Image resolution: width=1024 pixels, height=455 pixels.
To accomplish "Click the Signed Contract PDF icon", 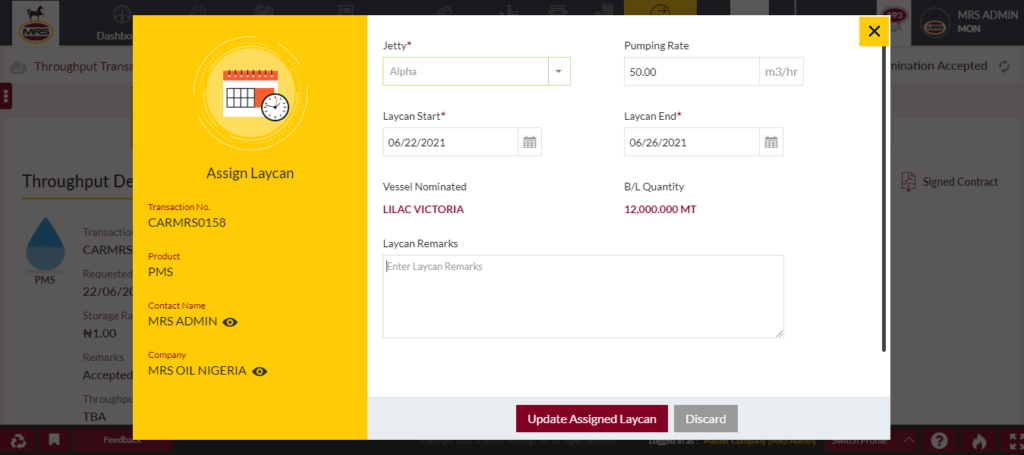I will [908, 182].
